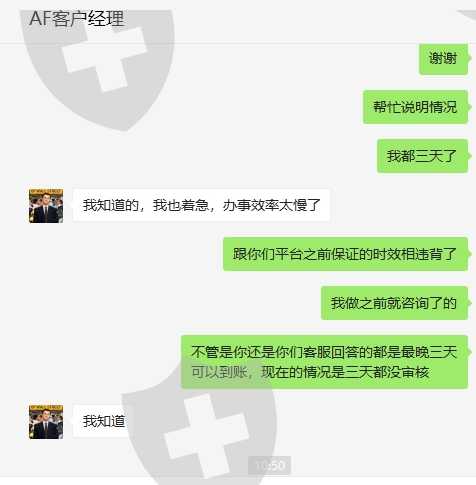Select the short 我知道 reply bubble
The width and height of the screenshot is (476, 485).
101,421
